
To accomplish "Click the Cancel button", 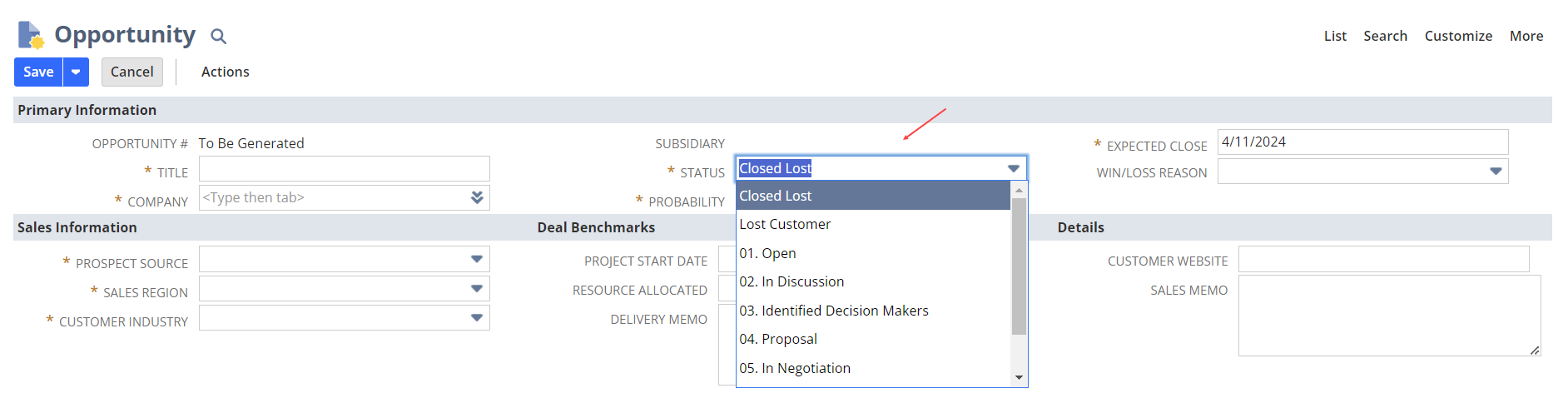I will pos(131,72).
